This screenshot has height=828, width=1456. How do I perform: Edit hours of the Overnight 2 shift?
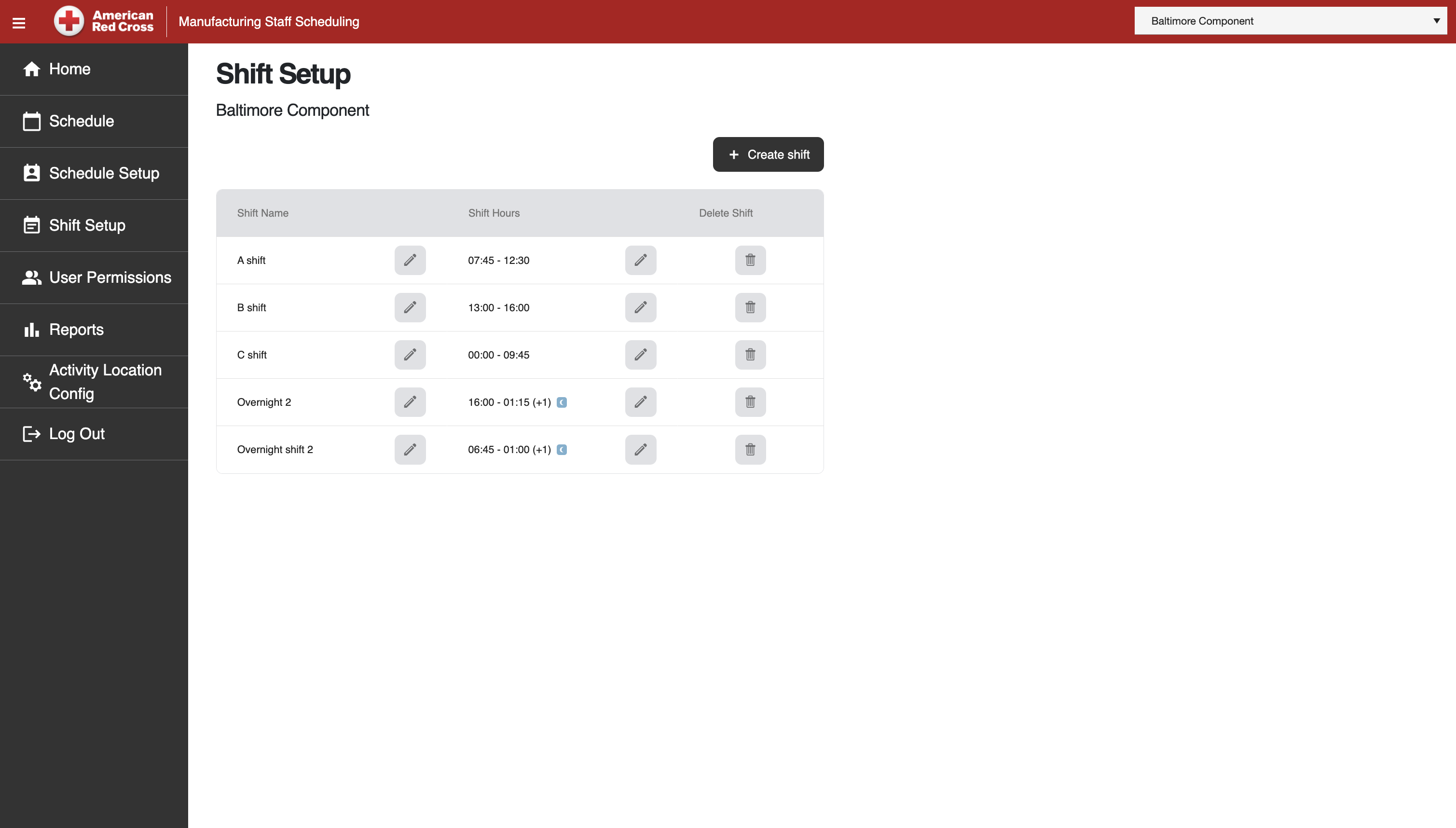(641, 402)
